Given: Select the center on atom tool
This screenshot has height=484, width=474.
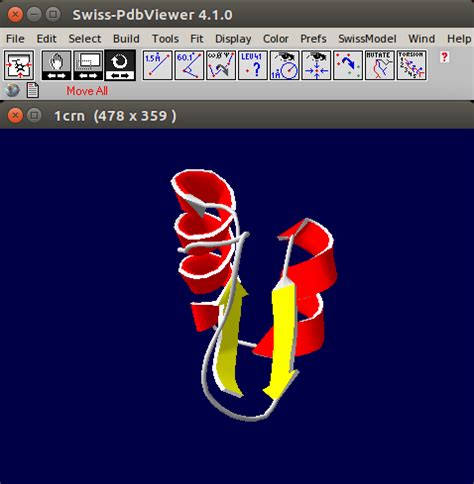Looking at the screenshot, I should tap(316, 65).
